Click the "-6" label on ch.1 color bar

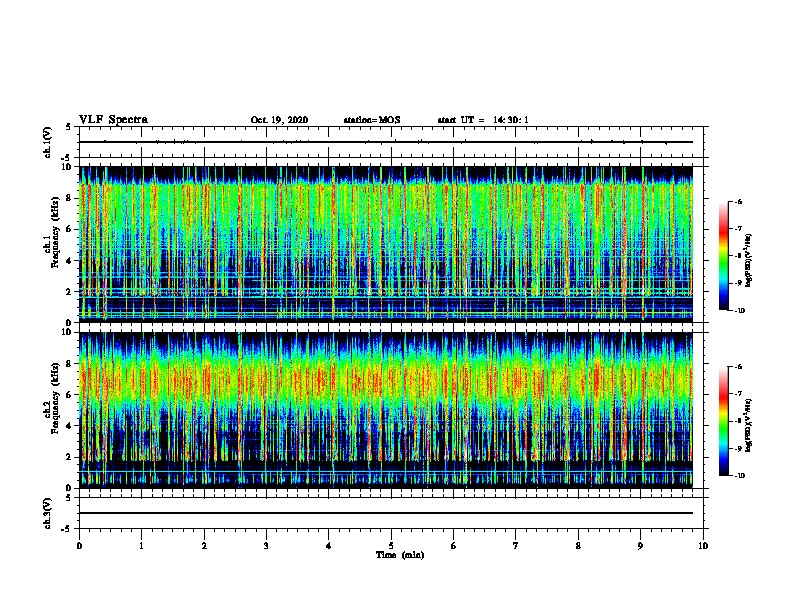[738, 201]
